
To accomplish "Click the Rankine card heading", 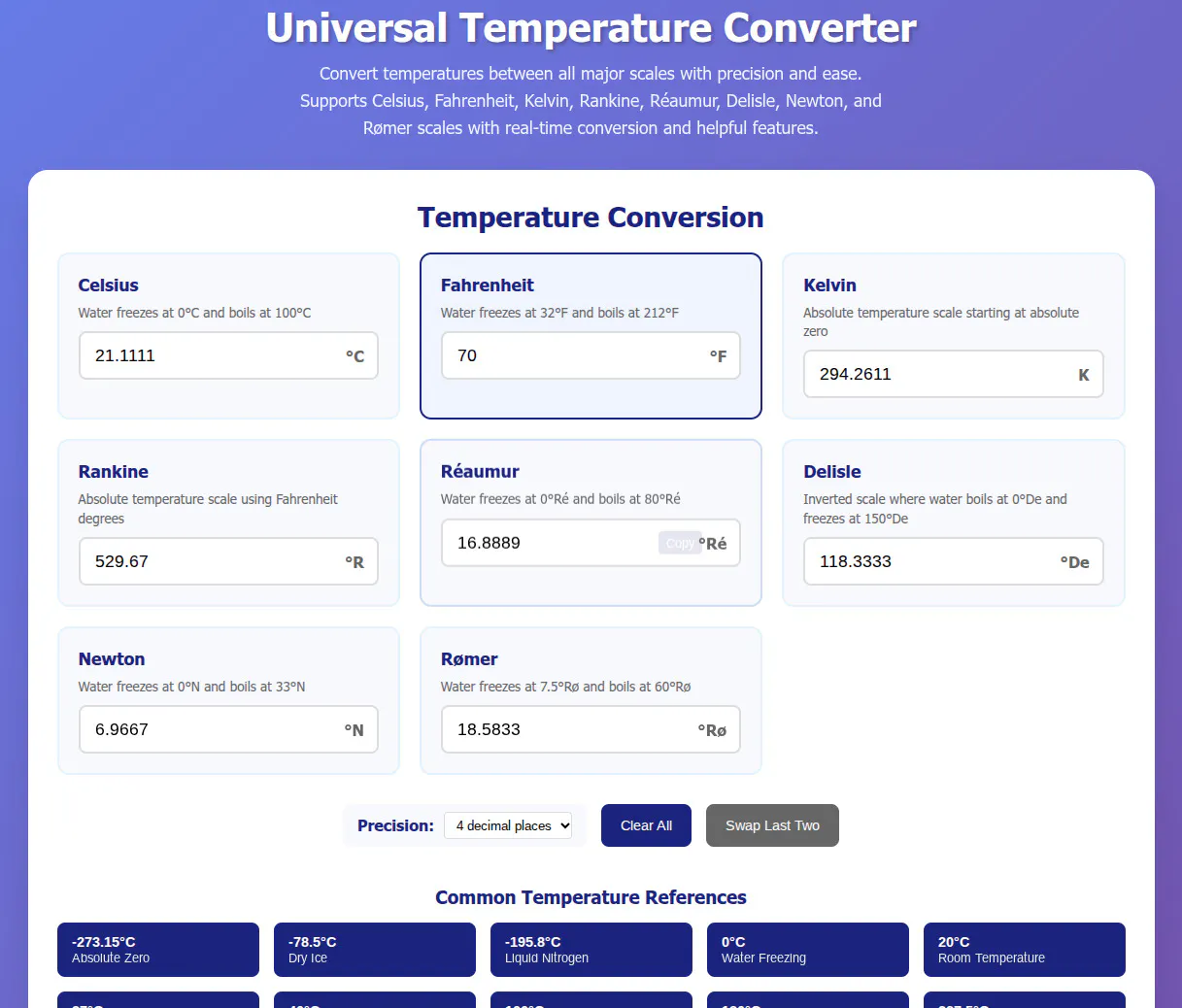I will coord(113,472).
